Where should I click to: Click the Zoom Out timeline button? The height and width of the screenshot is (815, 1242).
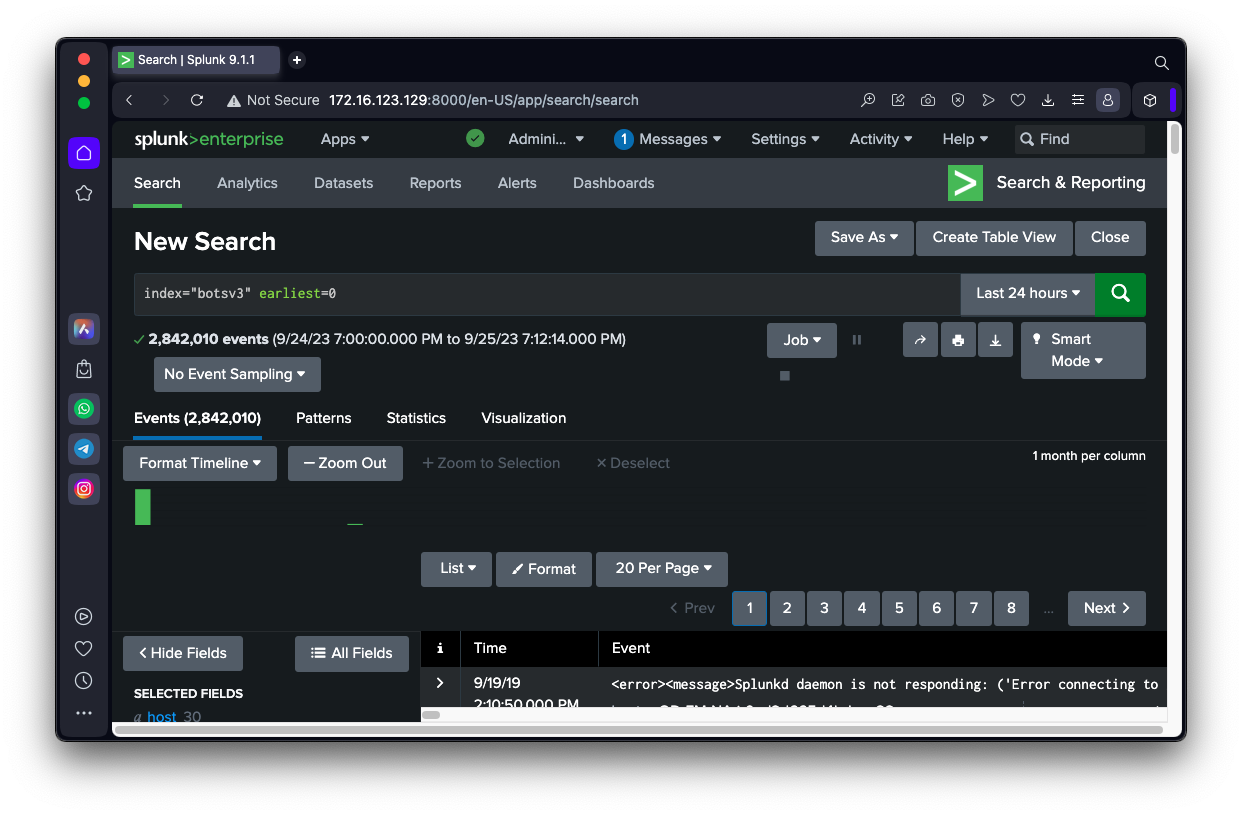(345, 463)
